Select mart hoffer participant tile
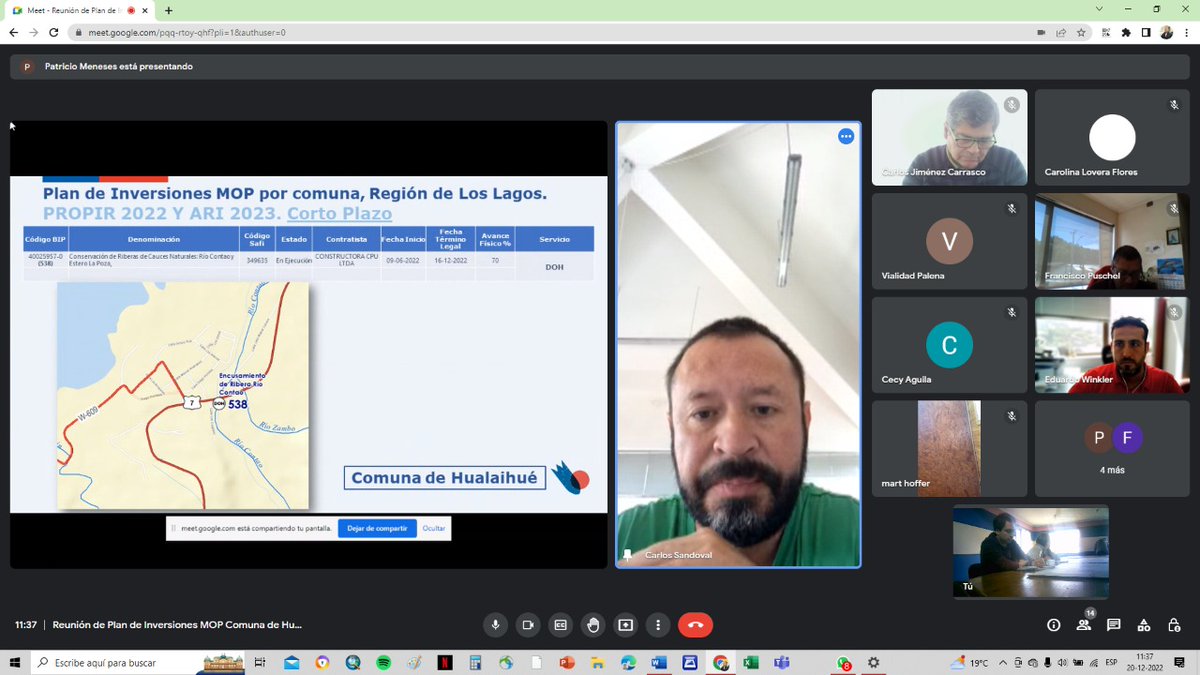Viewport: 1200px width, 675px height. coord(949,449)
